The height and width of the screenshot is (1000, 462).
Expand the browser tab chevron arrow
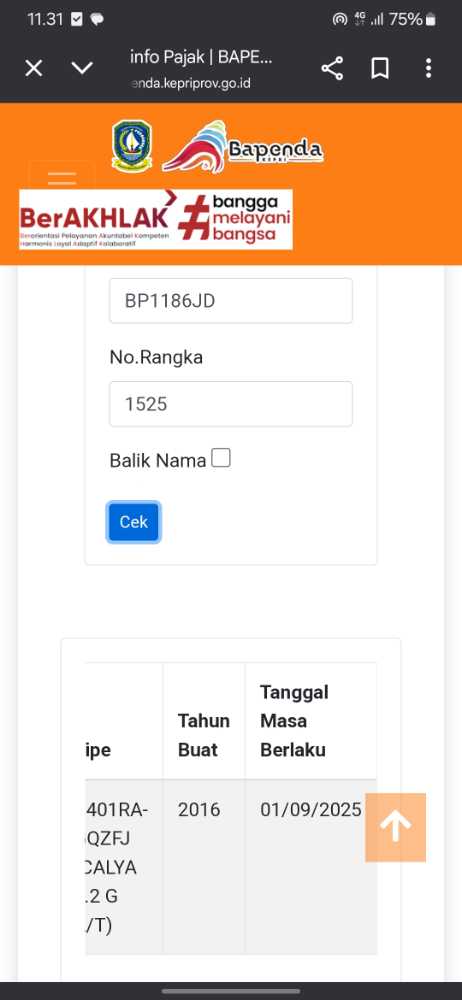click(x=82, y=68)
